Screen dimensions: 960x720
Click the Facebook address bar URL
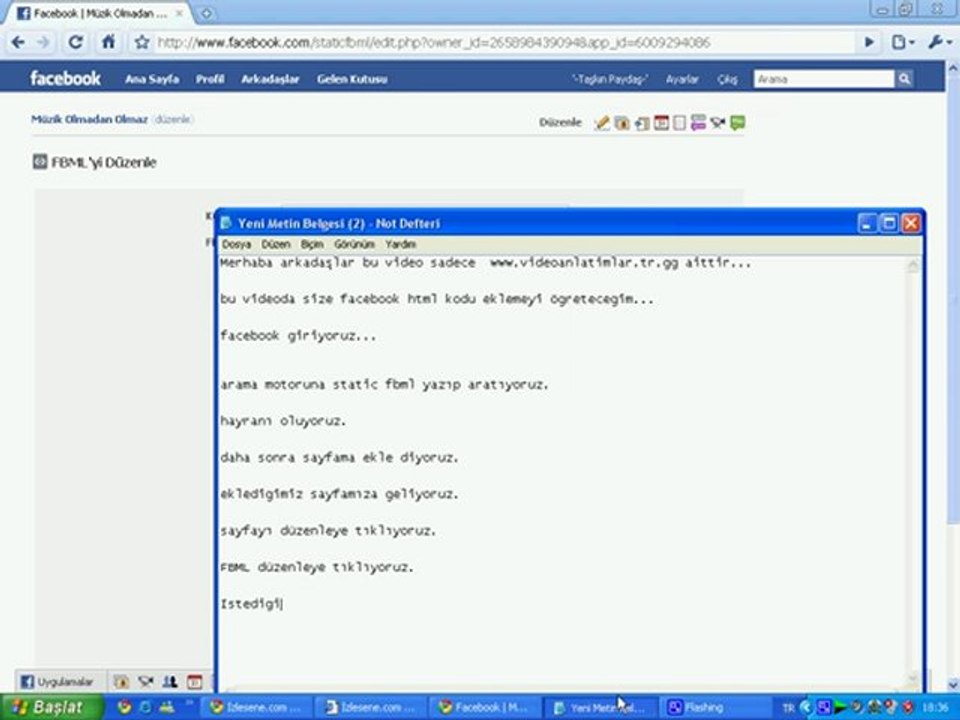point(433,42)
